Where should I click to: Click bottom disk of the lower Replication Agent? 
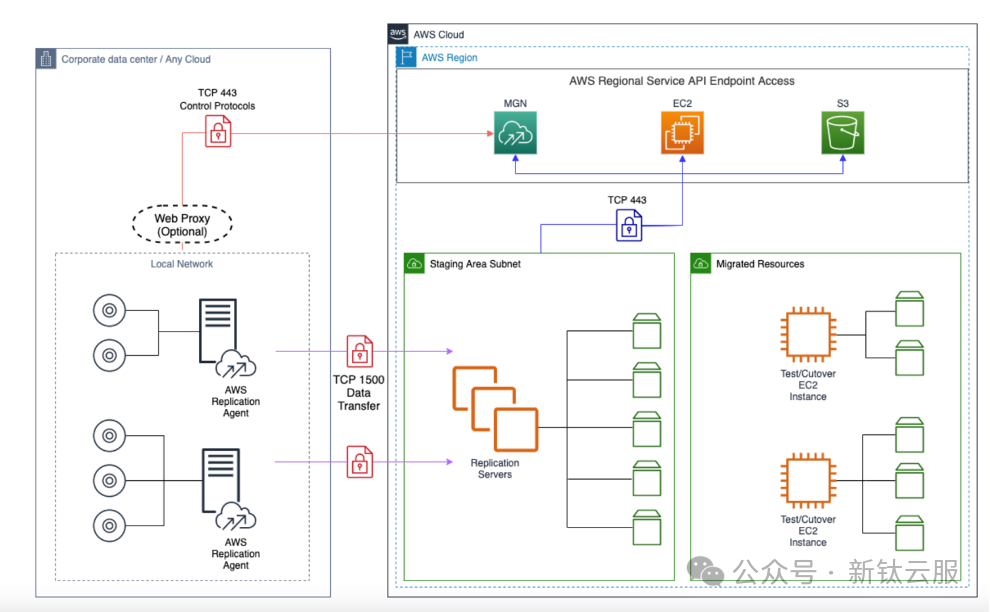tap(109, 525)
